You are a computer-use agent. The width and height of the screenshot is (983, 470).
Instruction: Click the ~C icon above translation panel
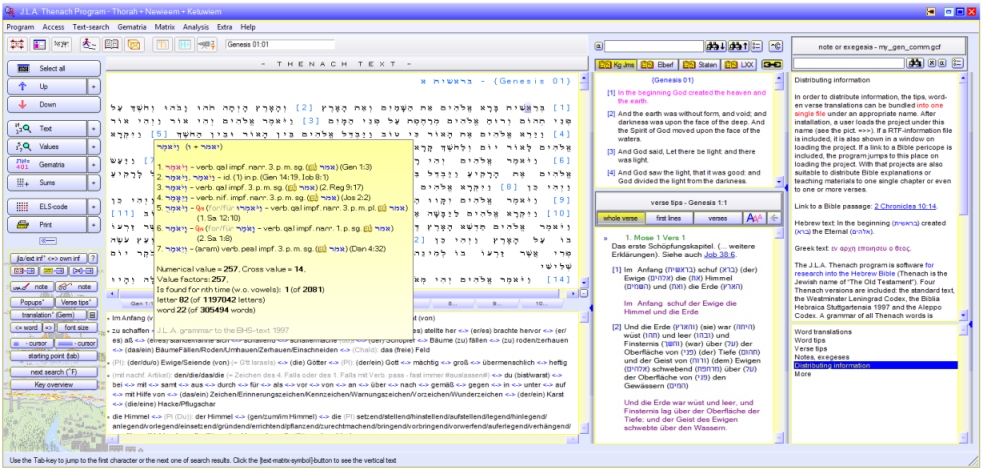tap(775, 46)
